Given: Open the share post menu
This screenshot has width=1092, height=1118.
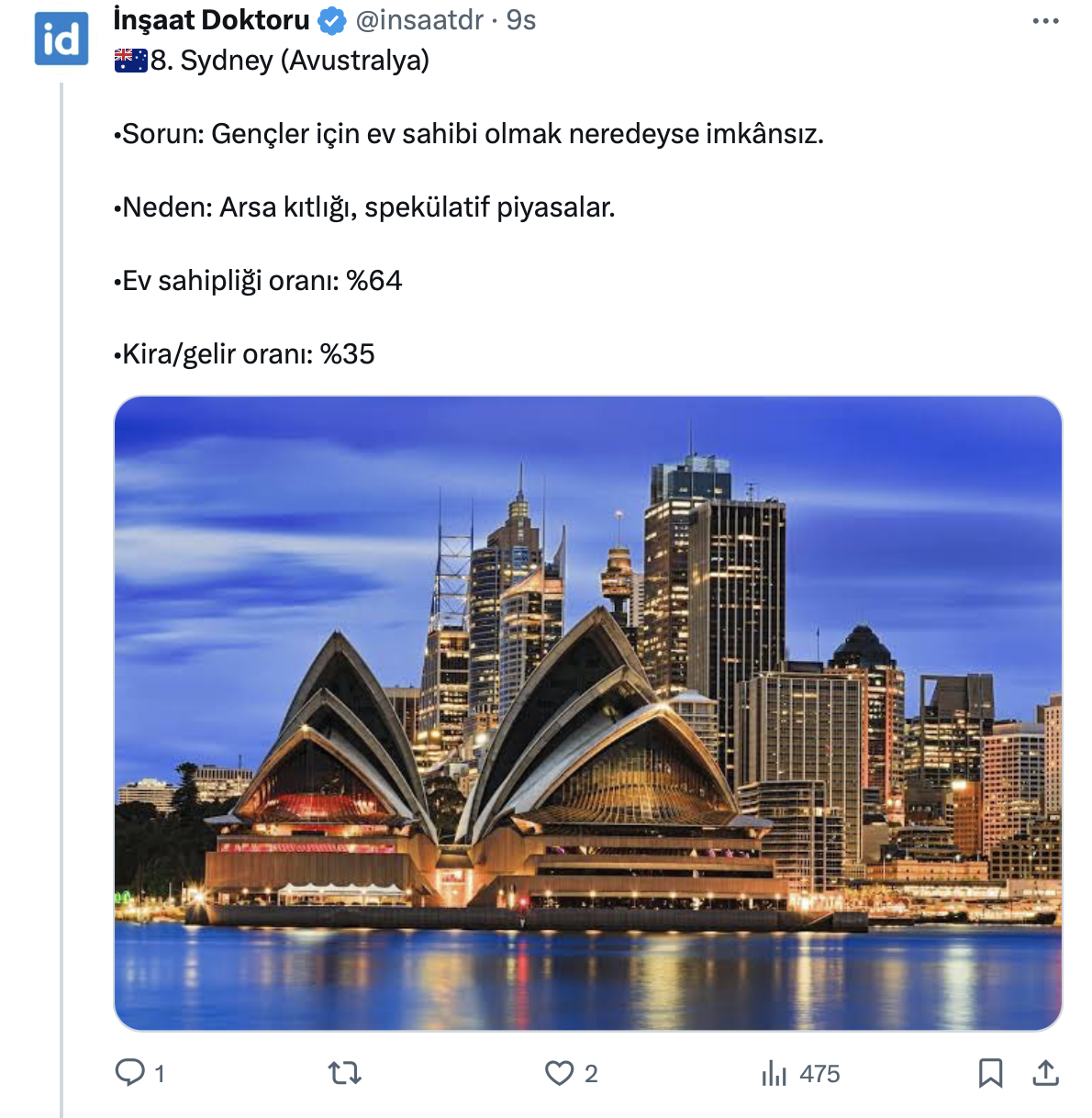Looking at the screenshot, I should point(1045,1072).
